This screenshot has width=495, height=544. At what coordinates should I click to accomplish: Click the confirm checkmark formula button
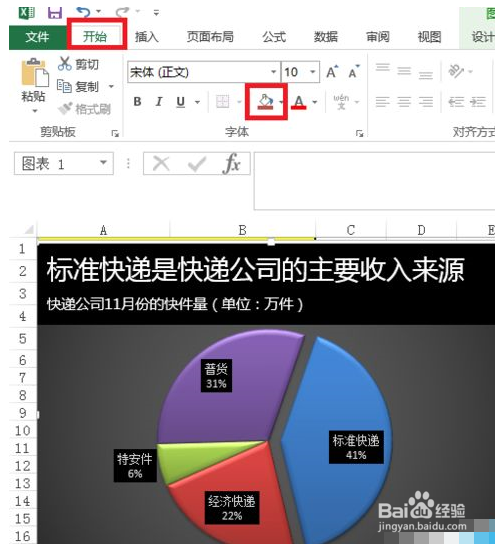[x=197, y=163]
